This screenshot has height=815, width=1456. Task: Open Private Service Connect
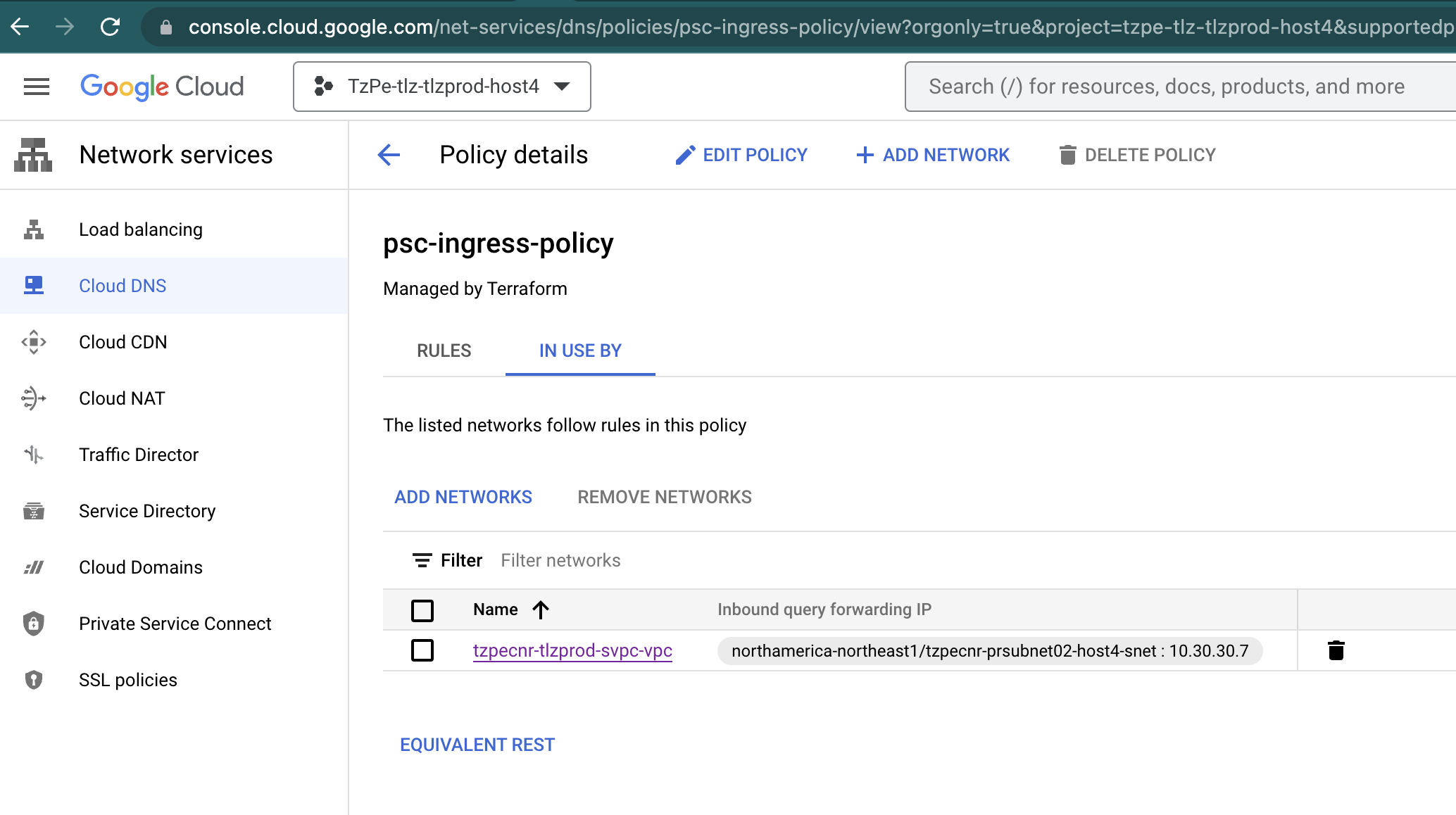click(175, 623)
